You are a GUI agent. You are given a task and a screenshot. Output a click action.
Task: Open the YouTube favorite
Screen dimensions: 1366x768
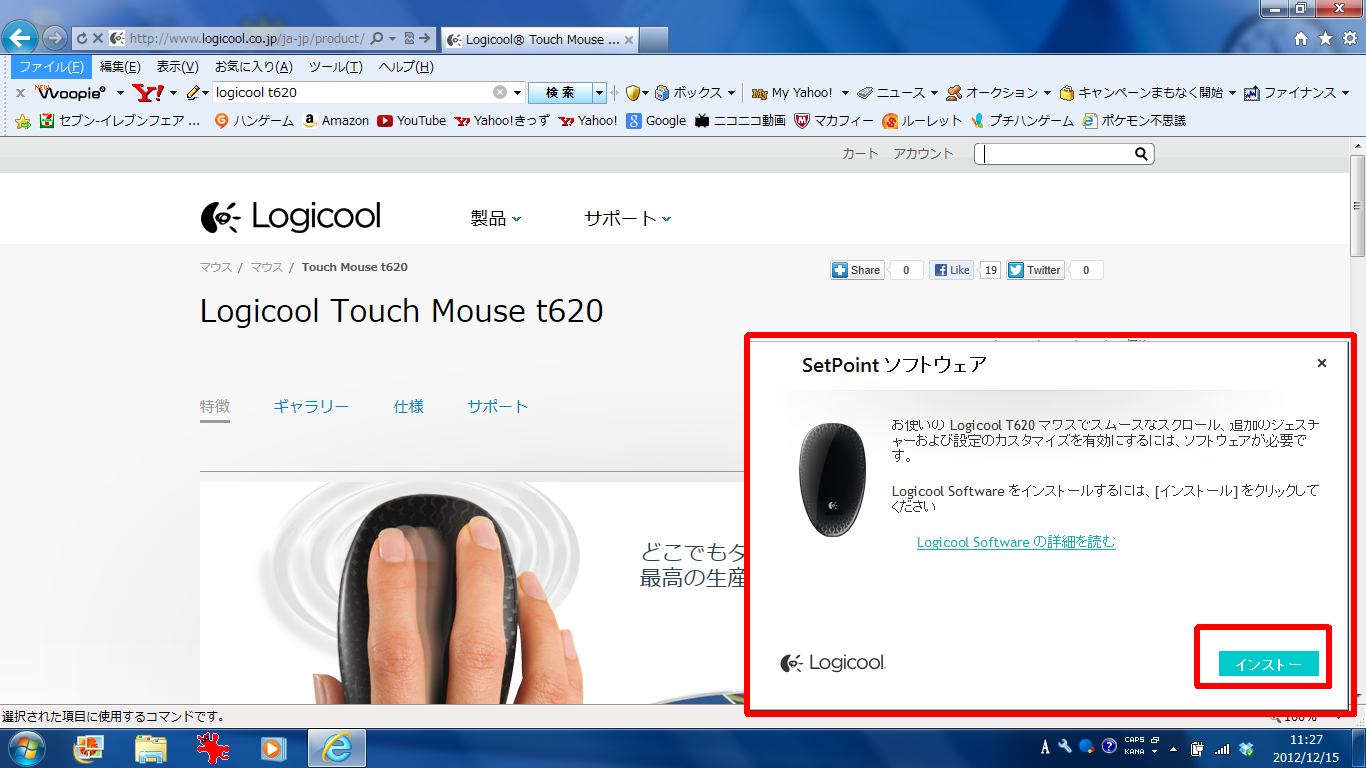pos(412,121)
